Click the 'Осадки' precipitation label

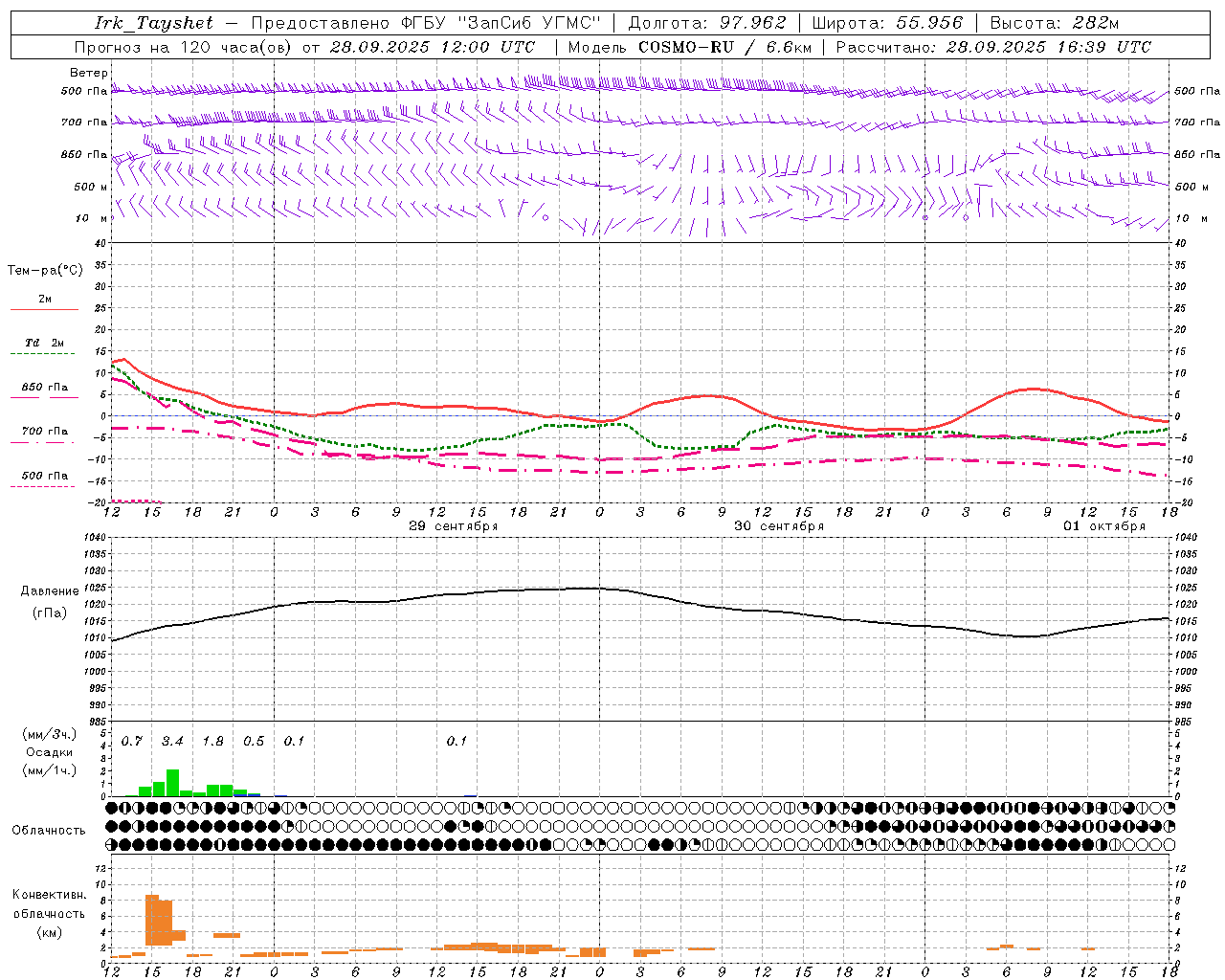point(50,752)
